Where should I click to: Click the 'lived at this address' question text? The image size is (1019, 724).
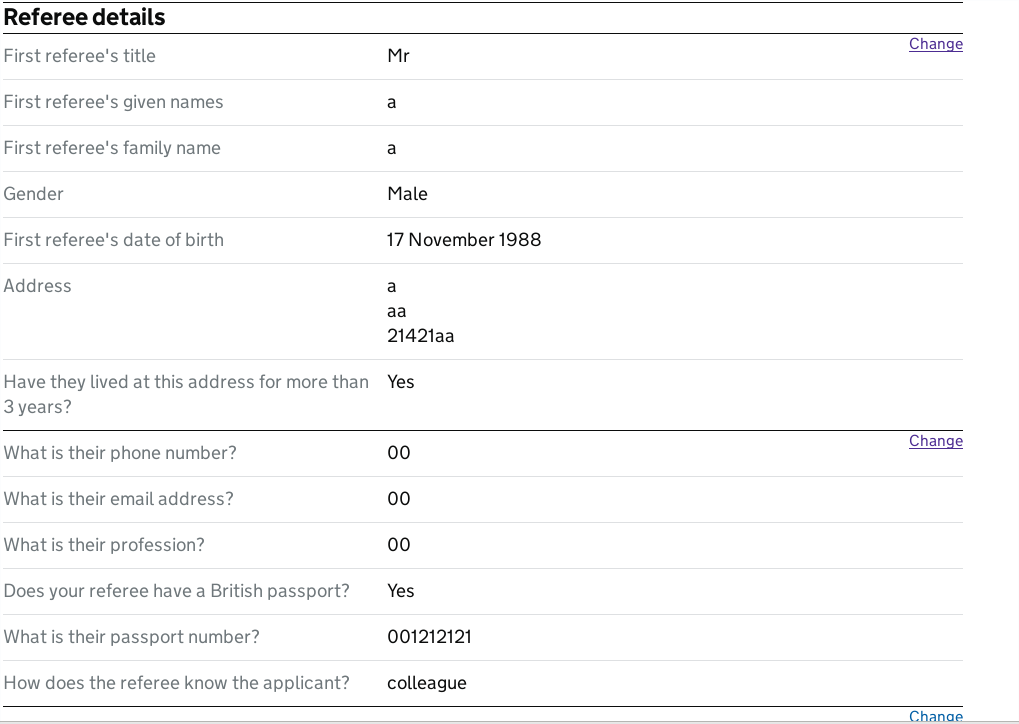pos(186,394)
